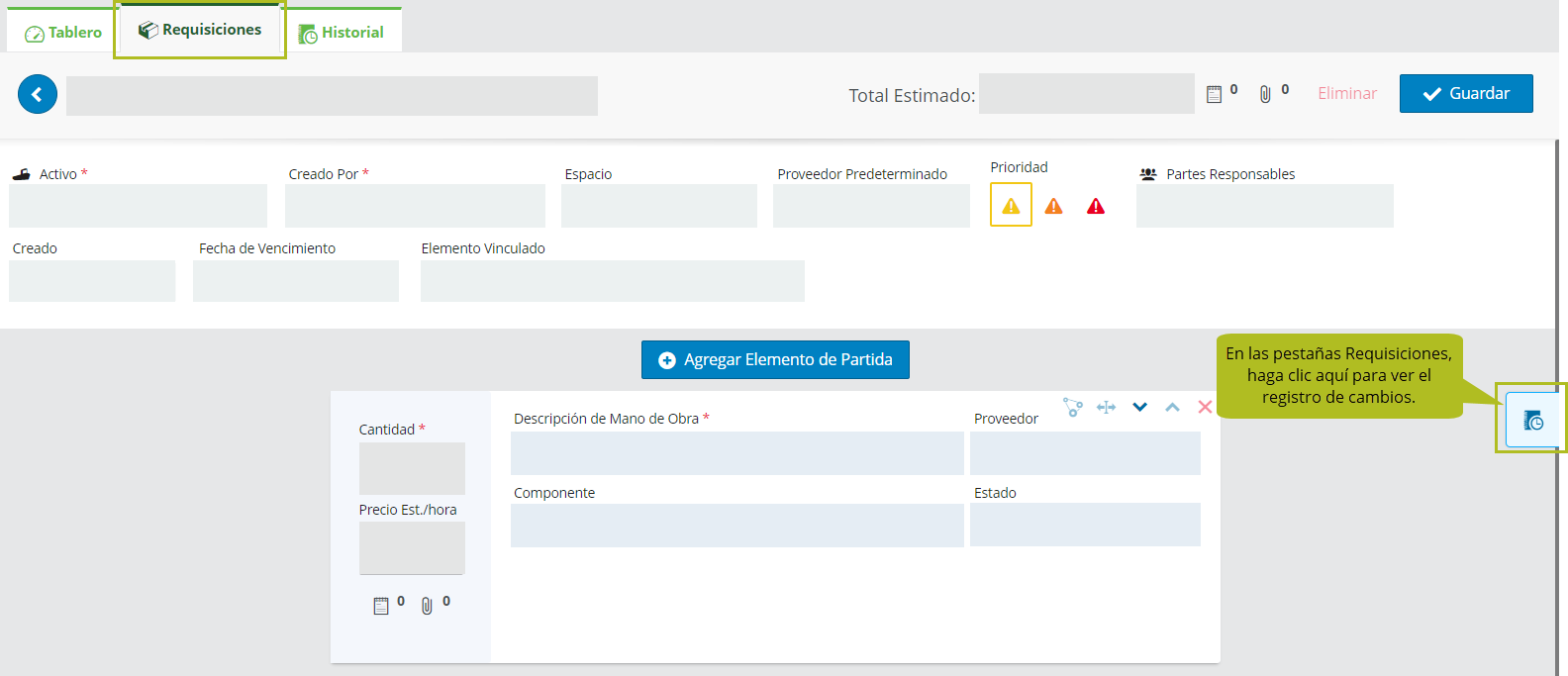Click the Estado field
The width and height of the screenshot is (1568, 676).
1085,525
